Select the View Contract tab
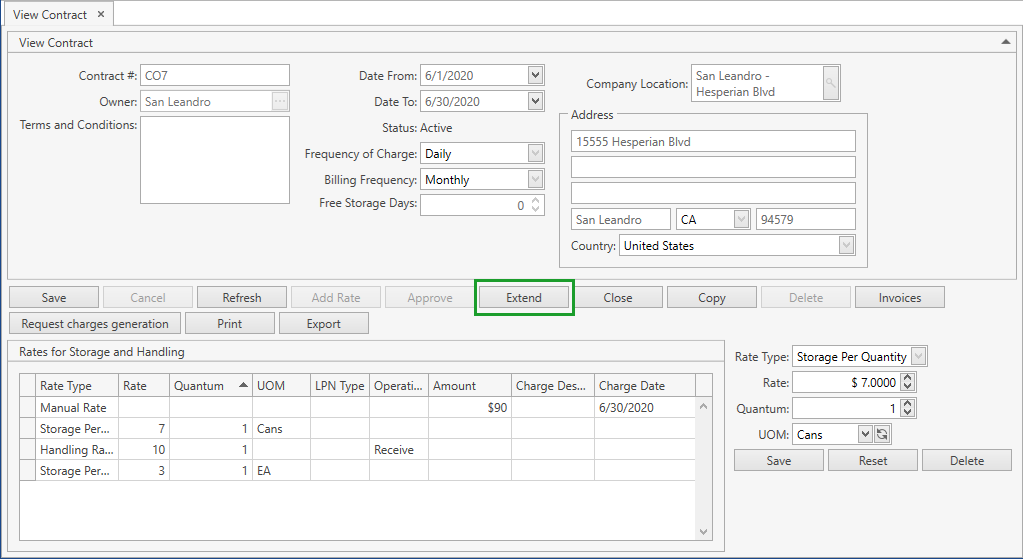The width and height of the screenshot is (1023, 559). click(x=50, y=15)
